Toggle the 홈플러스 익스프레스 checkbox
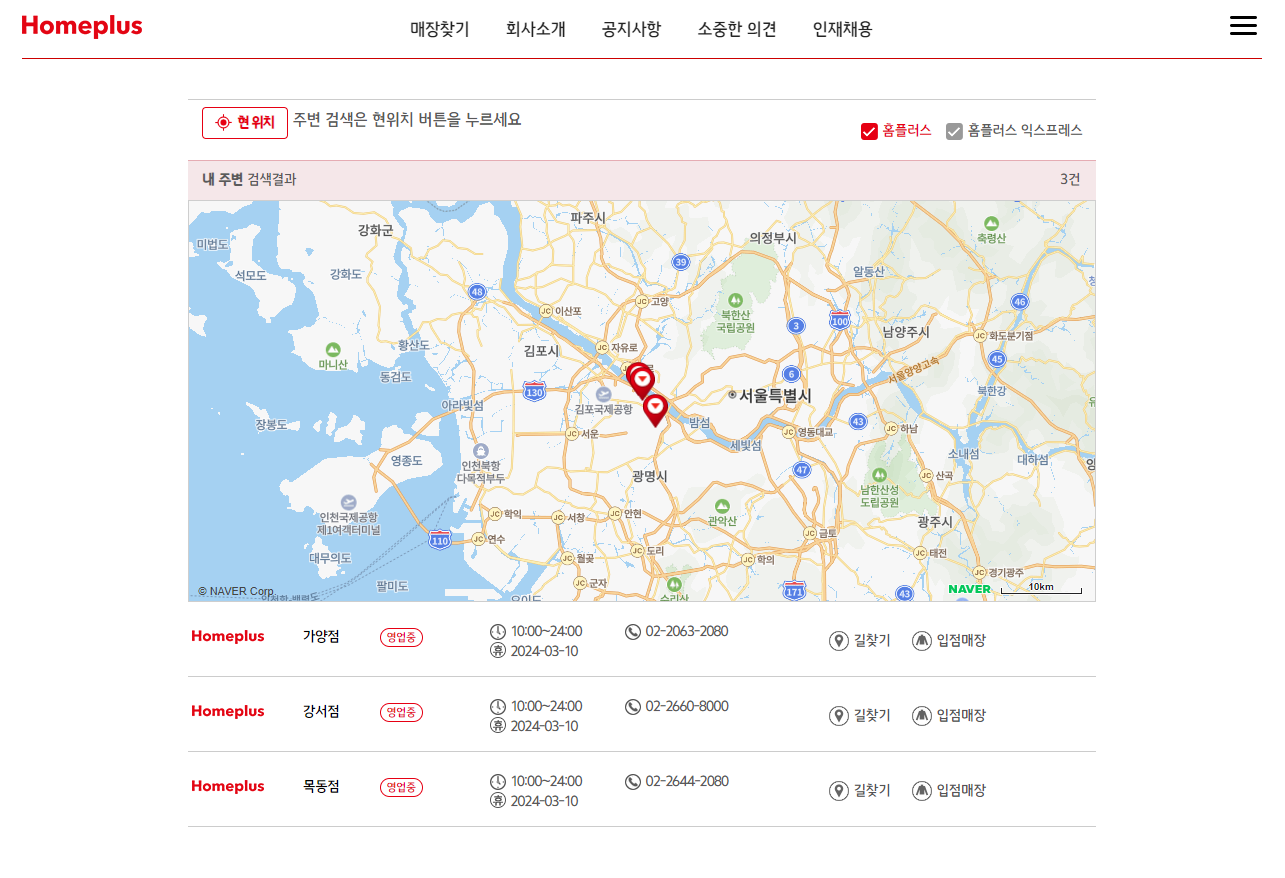This screenshot has width=1285, height=878. pos(954,131)
